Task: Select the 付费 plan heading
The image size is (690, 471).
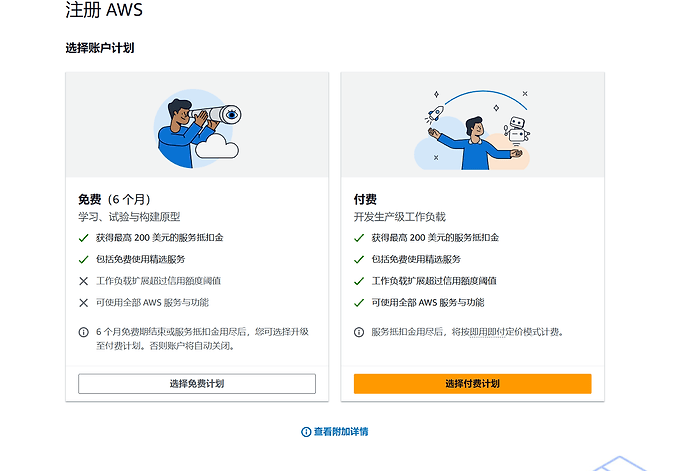Action: pyautogui.click(x=365, y=199)
